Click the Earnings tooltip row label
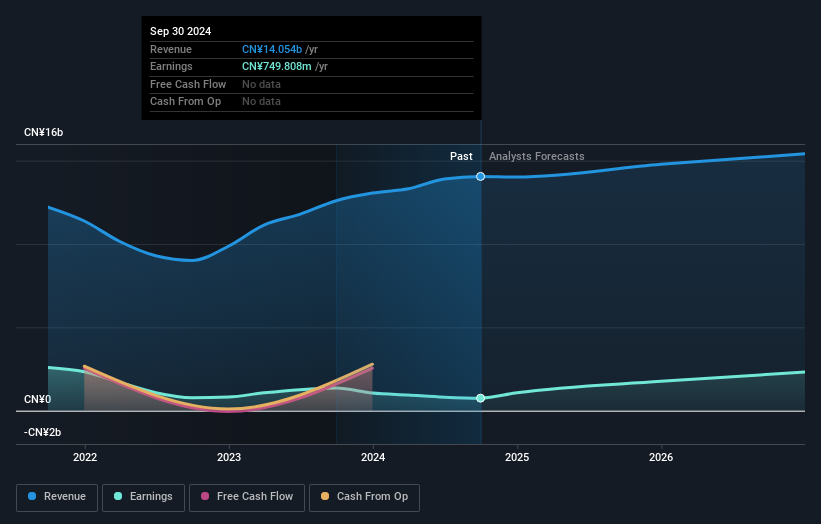Image resolution: width=821 pixels, height=524 pixels. click(171, 66)
